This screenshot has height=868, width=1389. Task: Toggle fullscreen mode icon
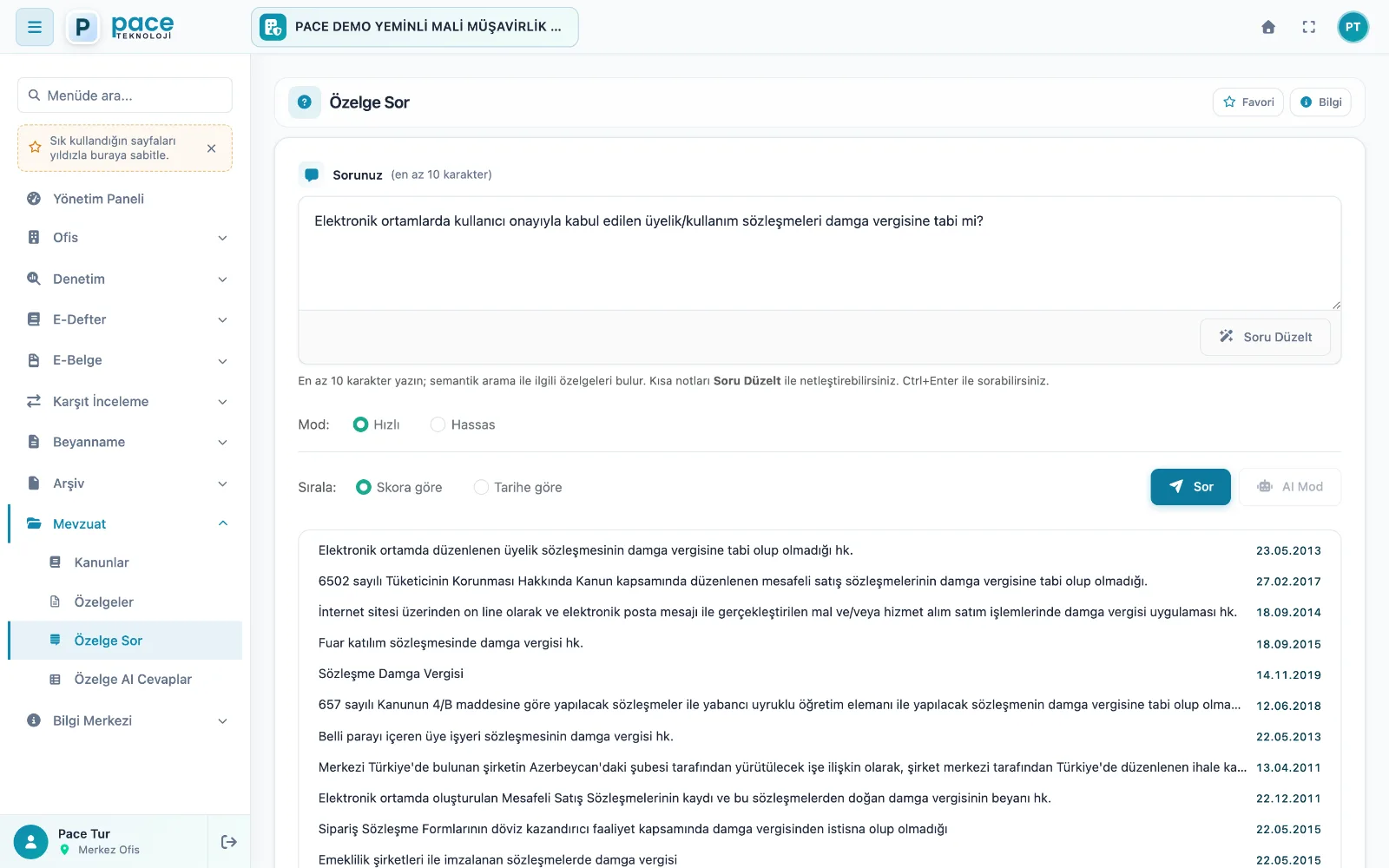coord(1309,27)
